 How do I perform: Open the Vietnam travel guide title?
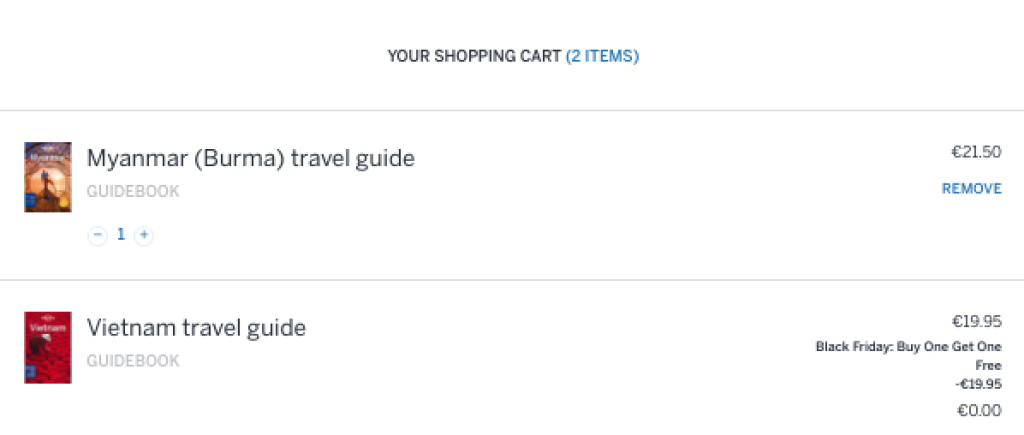[196, 328]
